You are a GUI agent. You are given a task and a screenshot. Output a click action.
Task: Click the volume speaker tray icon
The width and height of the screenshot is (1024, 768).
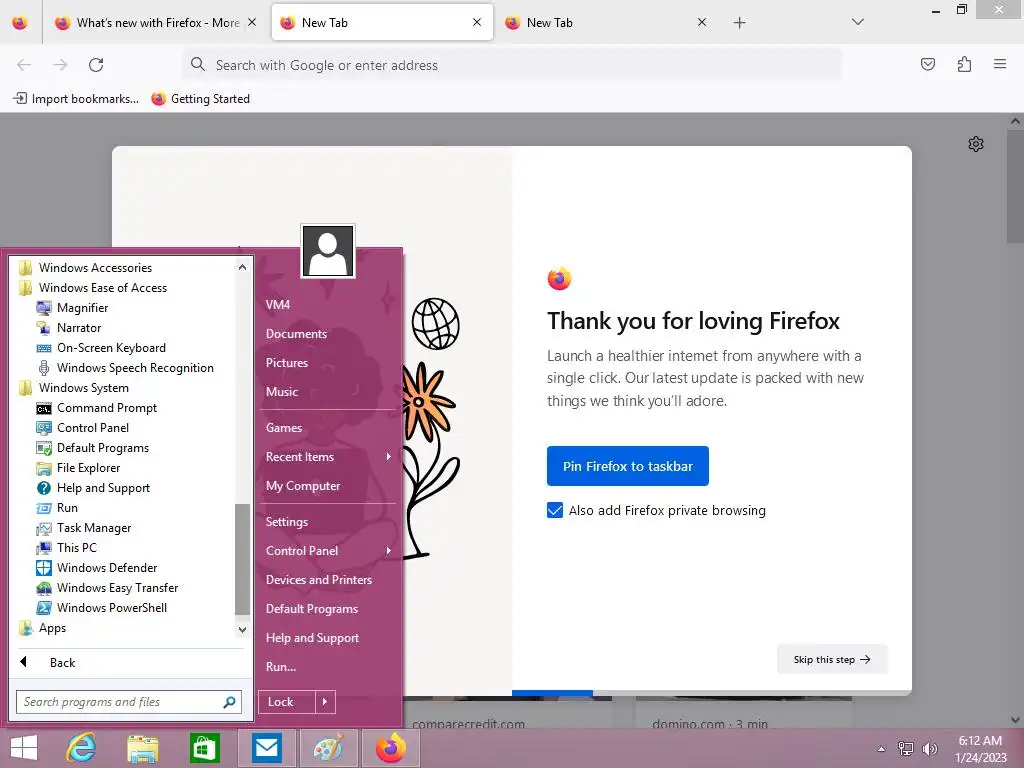[x=929, y=749]
